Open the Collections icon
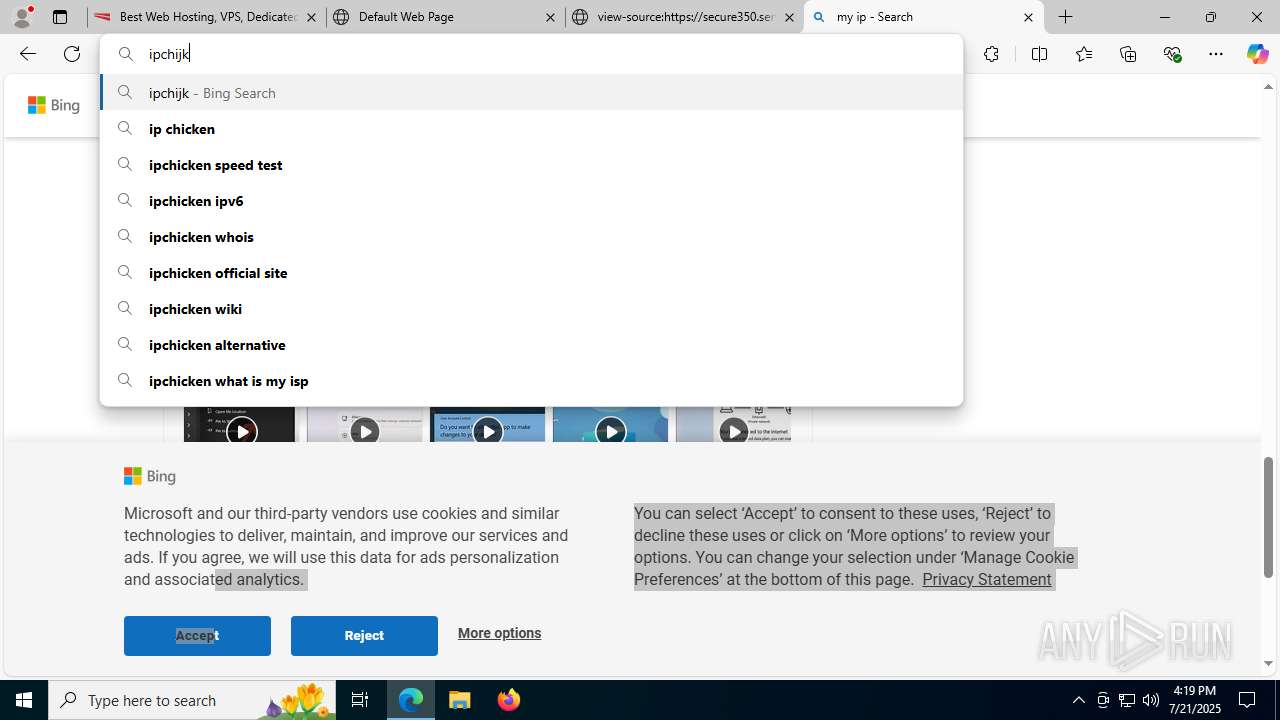Image resolution: width=1280 pixels, height=720 pixels. coord(1128,54)
